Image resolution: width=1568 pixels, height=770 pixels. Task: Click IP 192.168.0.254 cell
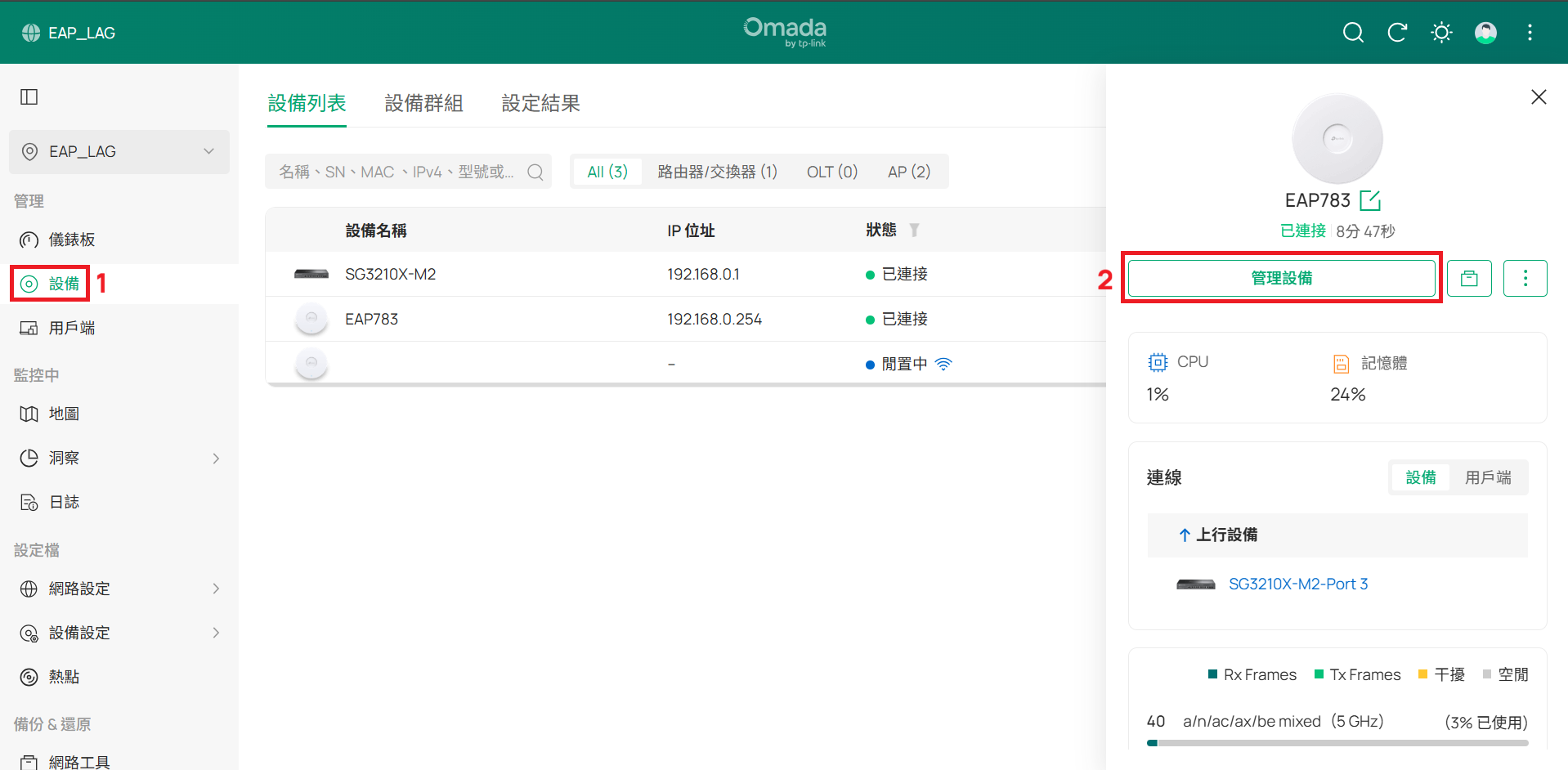point(715,319)
